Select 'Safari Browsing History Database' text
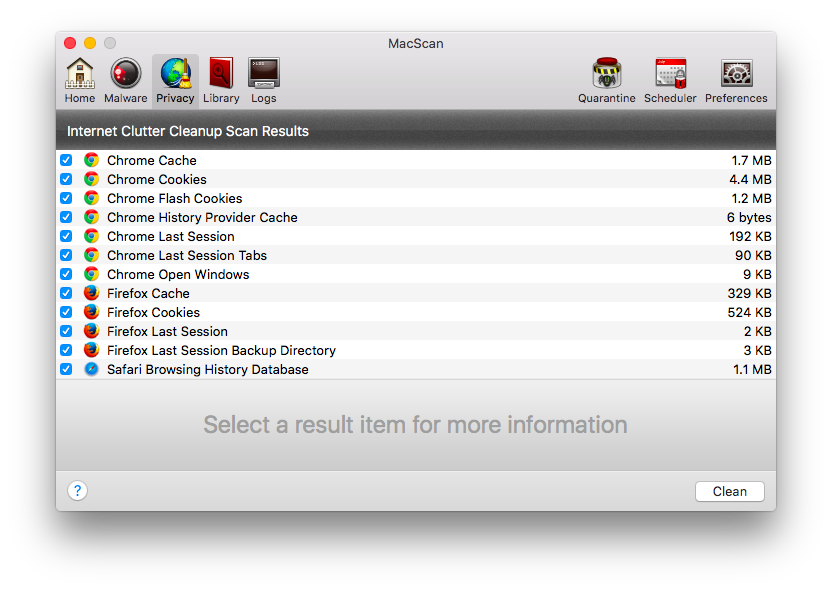 207,369
